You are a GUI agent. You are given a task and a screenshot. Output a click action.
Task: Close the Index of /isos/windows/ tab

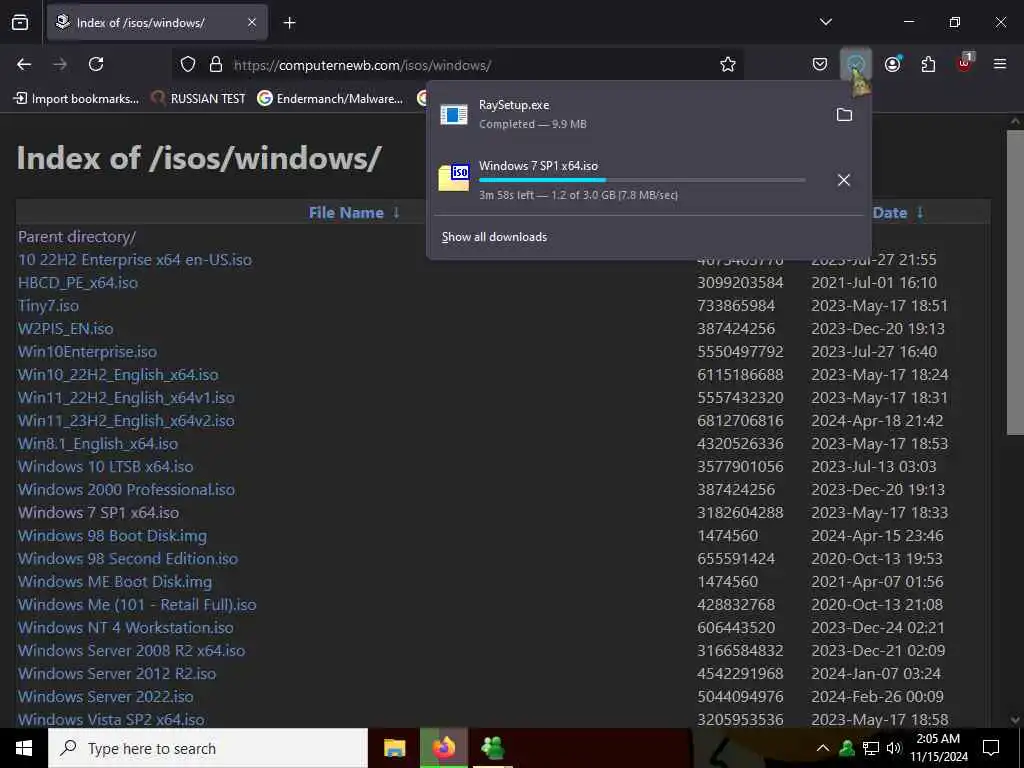(x=252, y=23)
